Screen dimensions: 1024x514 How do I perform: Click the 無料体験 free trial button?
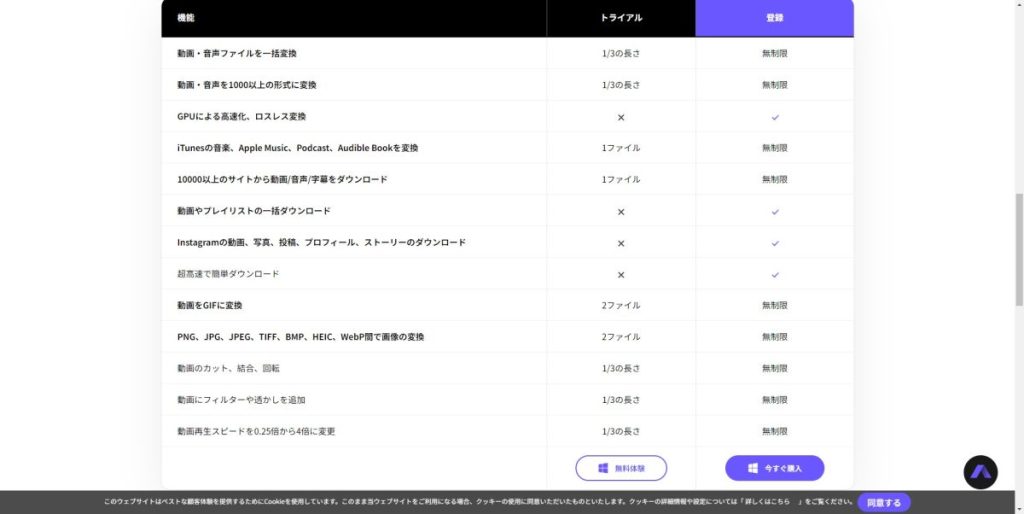click(621, 468)
